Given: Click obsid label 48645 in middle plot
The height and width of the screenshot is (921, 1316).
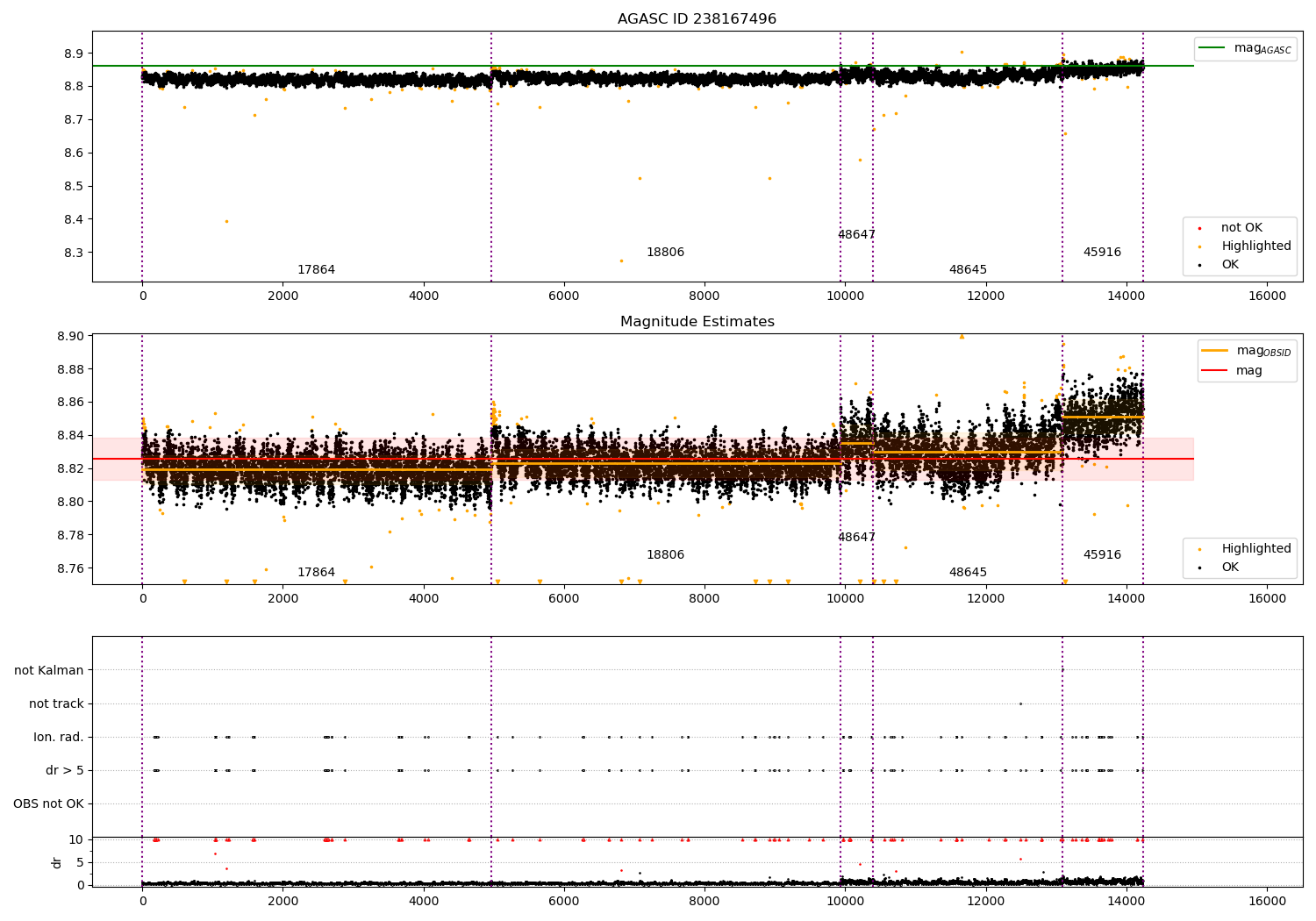Looking at the screenshot, I should click(x=968, y=573).
